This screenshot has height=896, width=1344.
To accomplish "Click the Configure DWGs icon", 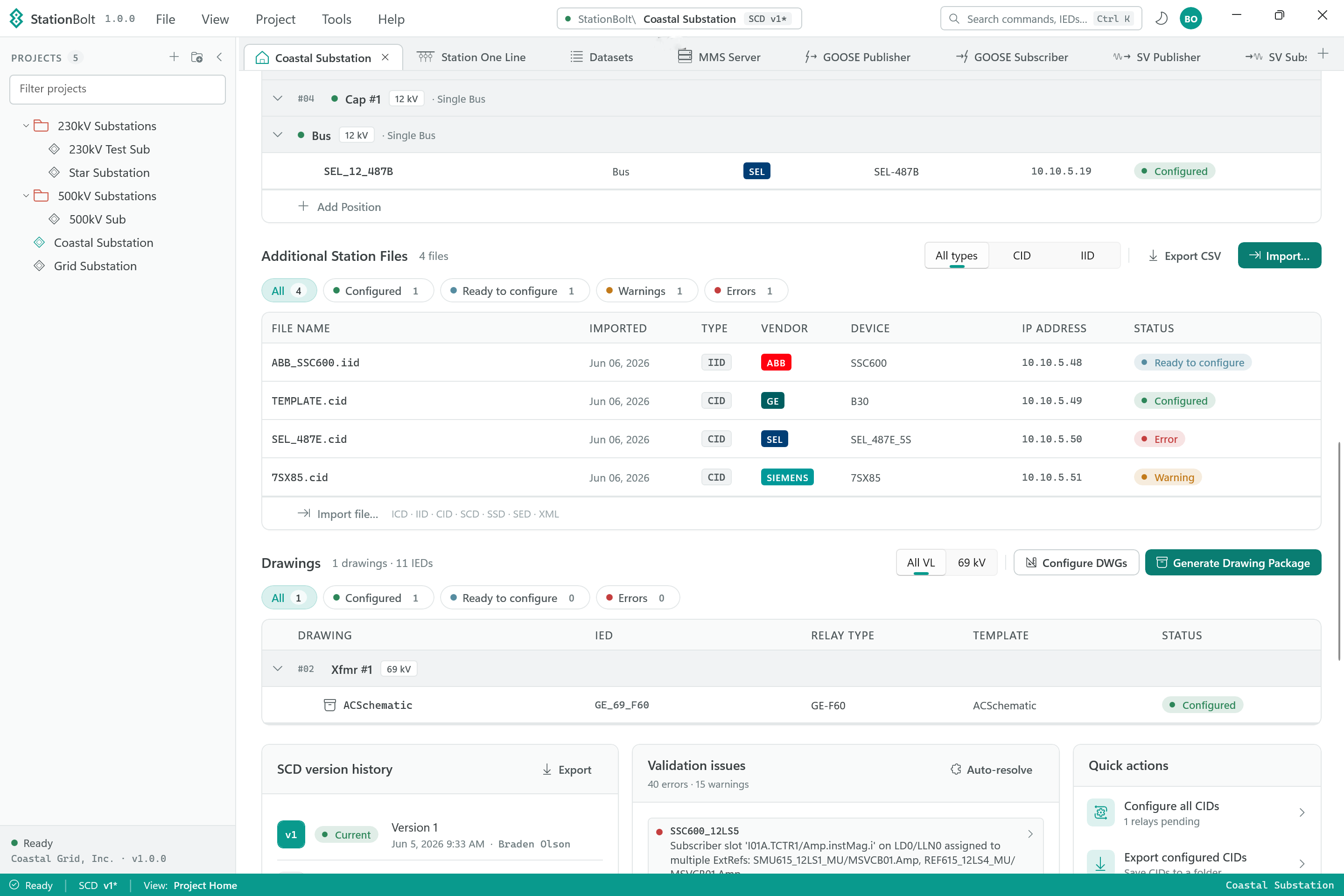I will point(1031,563).
